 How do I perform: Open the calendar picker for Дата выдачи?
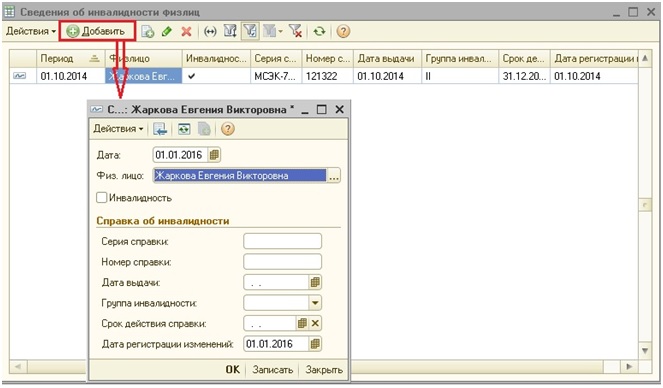point(315,282)
